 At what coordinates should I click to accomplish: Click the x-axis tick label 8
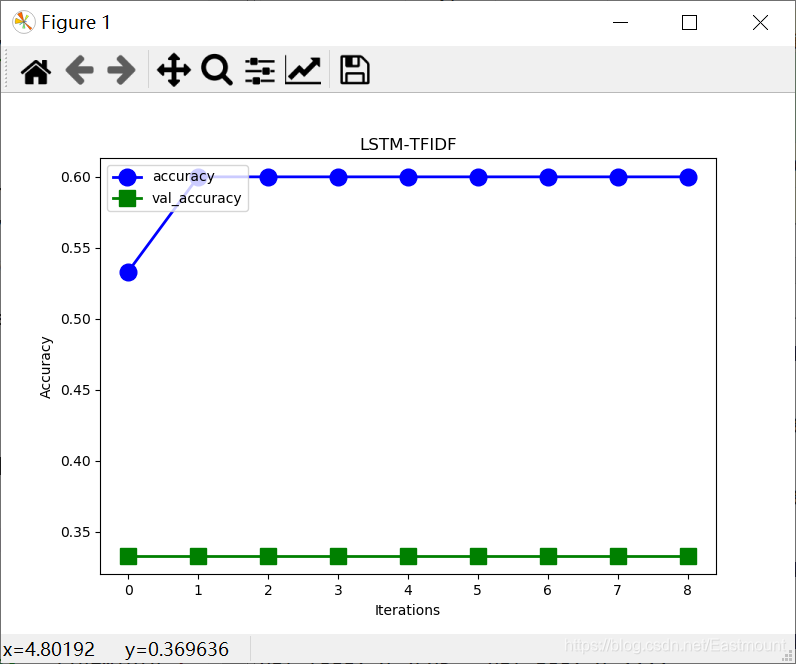coord(687,590)
